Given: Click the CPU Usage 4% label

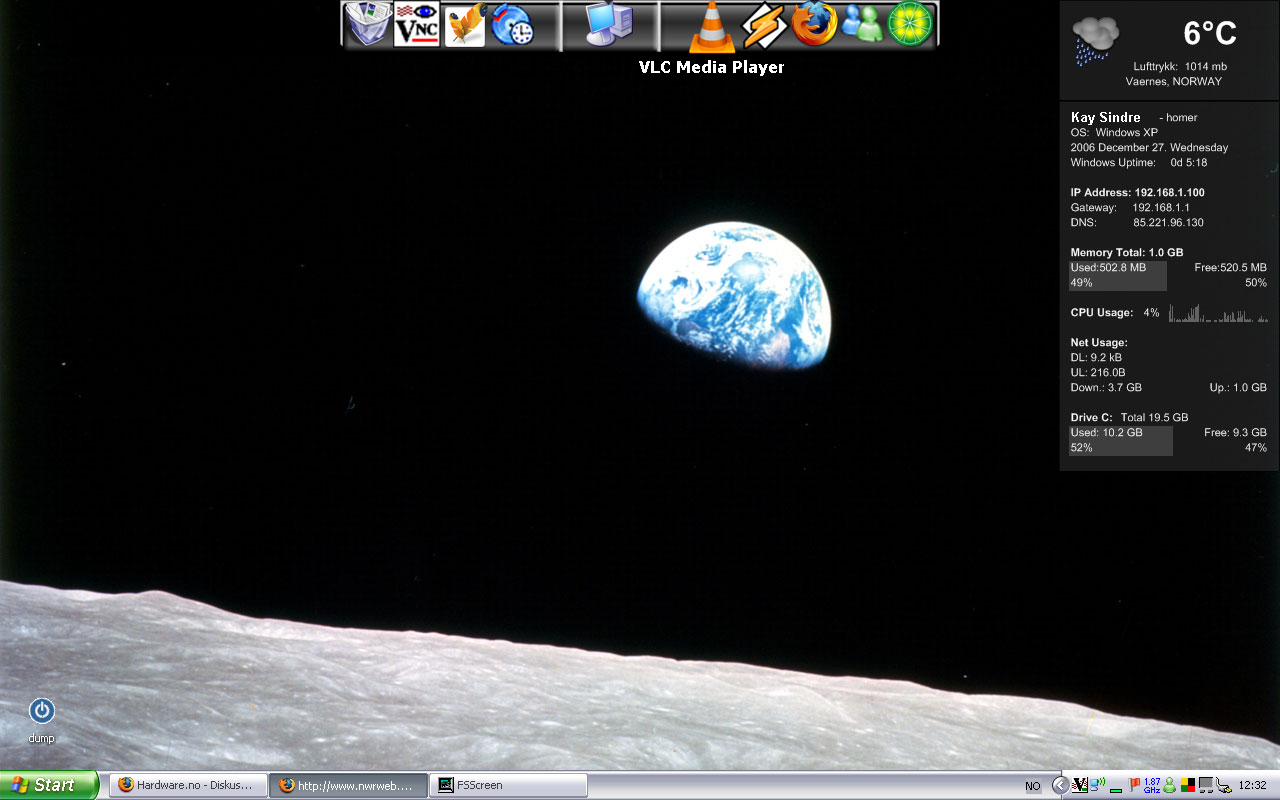Looking at the screenshot, I should click(1115, 312).
